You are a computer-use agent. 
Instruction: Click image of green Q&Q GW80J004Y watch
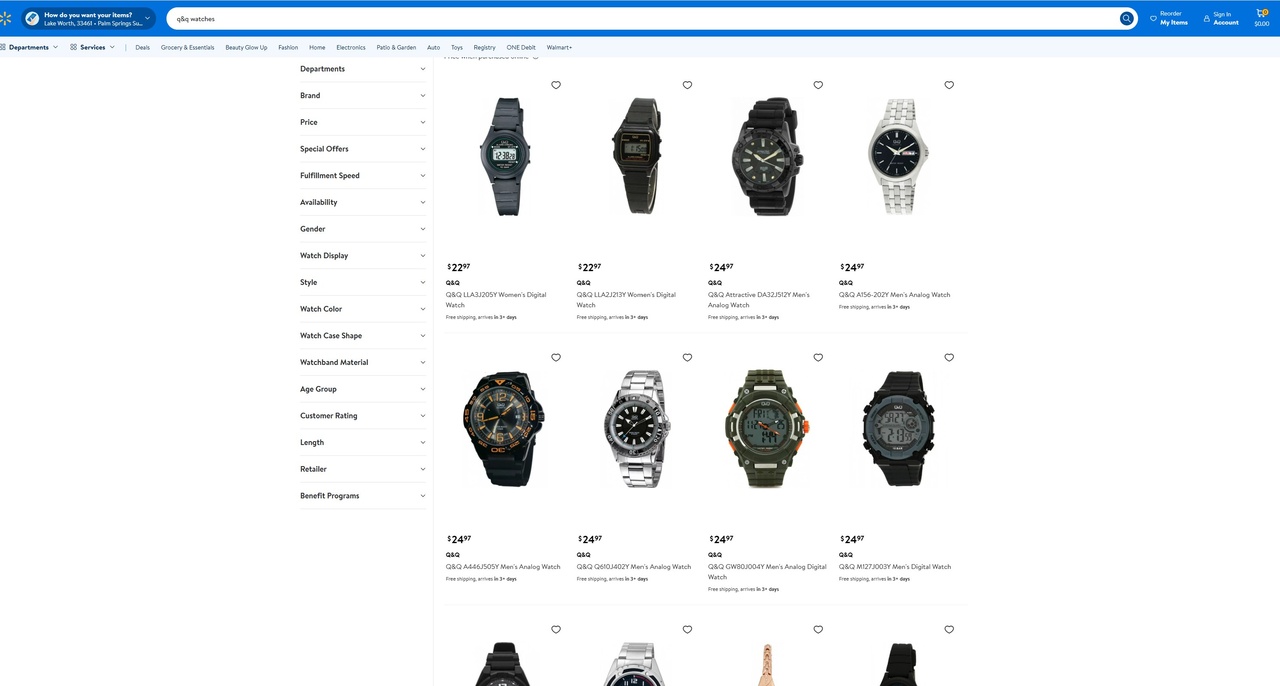tap(767, 429)
